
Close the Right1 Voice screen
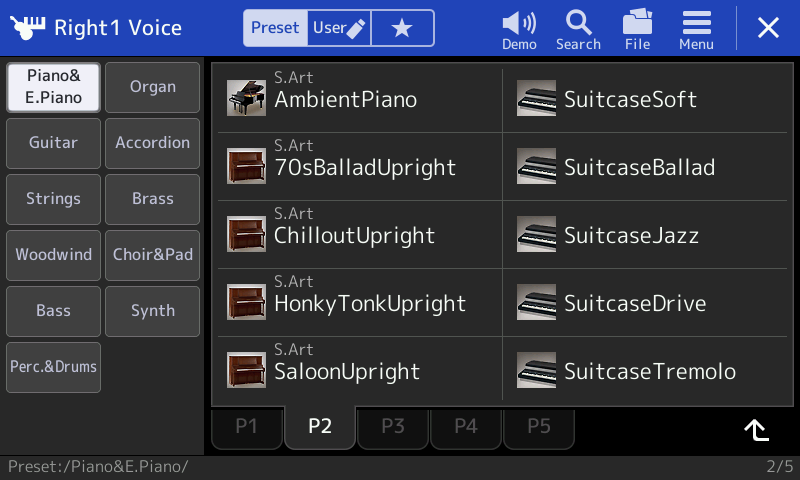[768, 28]
